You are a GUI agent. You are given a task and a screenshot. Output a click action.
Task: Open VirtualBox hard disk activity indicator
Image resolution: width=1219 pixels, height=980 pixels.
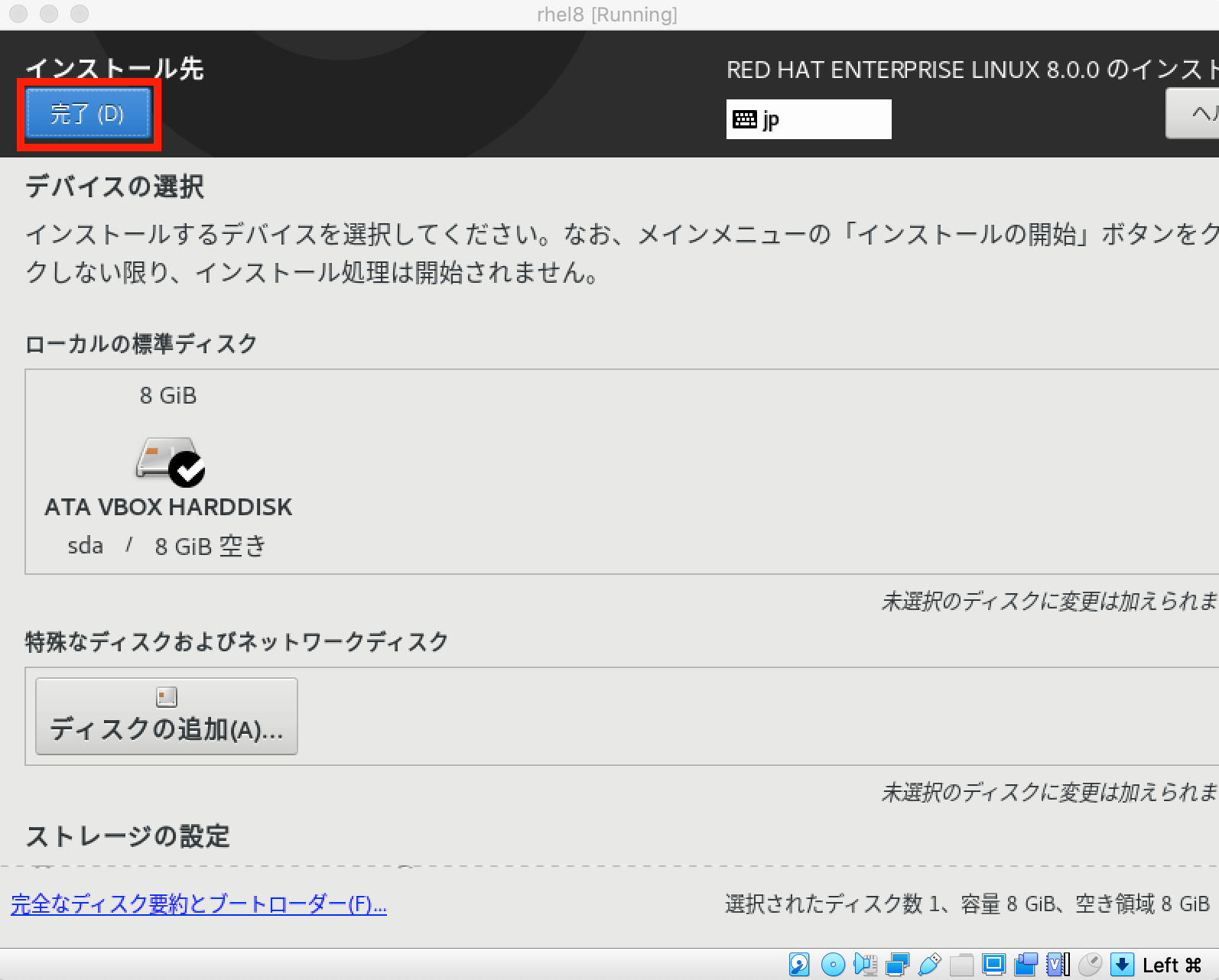click(x=799, y=965)
